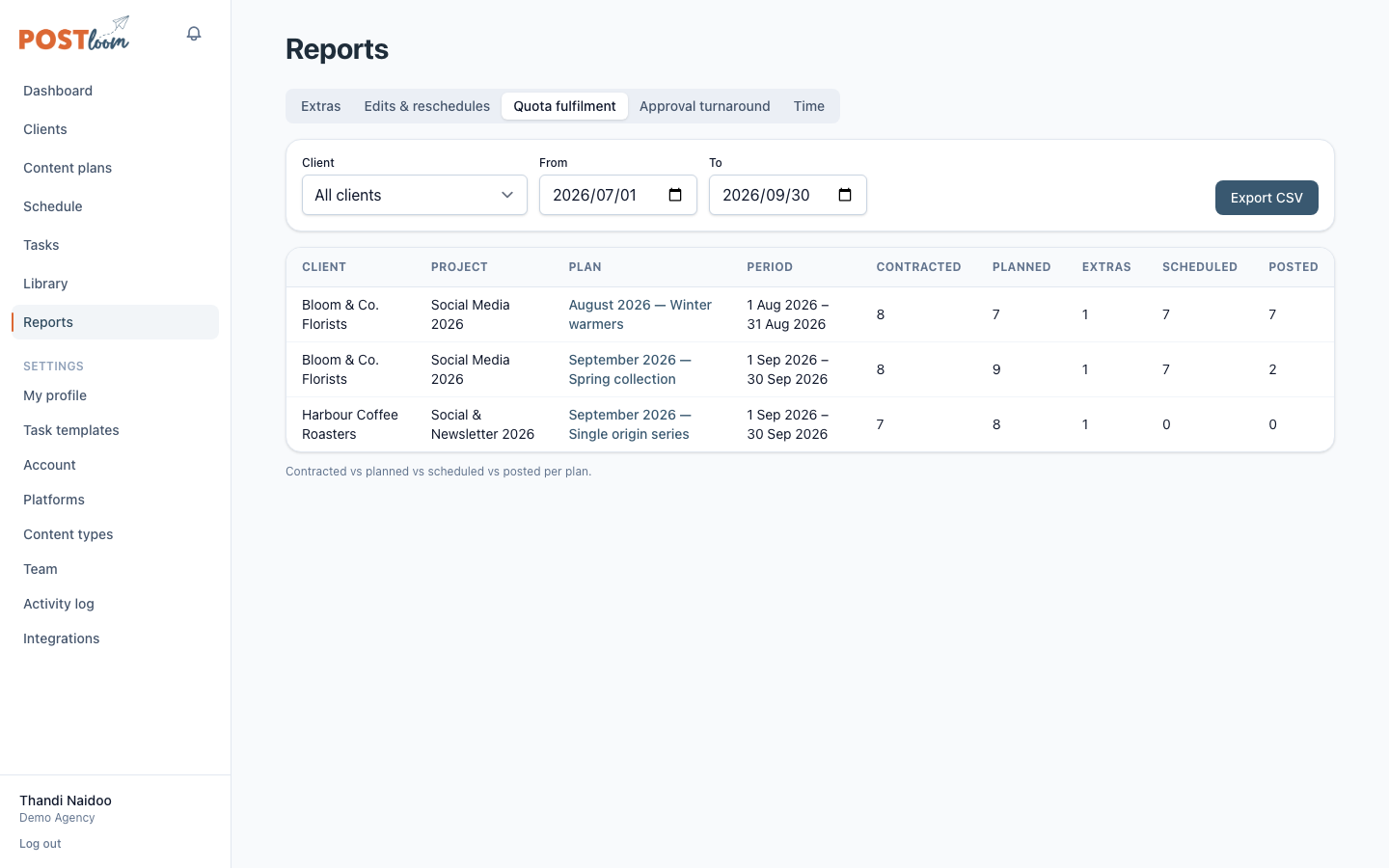The height and width of the screenshot is (868, 1389).
Task: Go to Dashboard in the sidebar
Action: coord(116,91)
